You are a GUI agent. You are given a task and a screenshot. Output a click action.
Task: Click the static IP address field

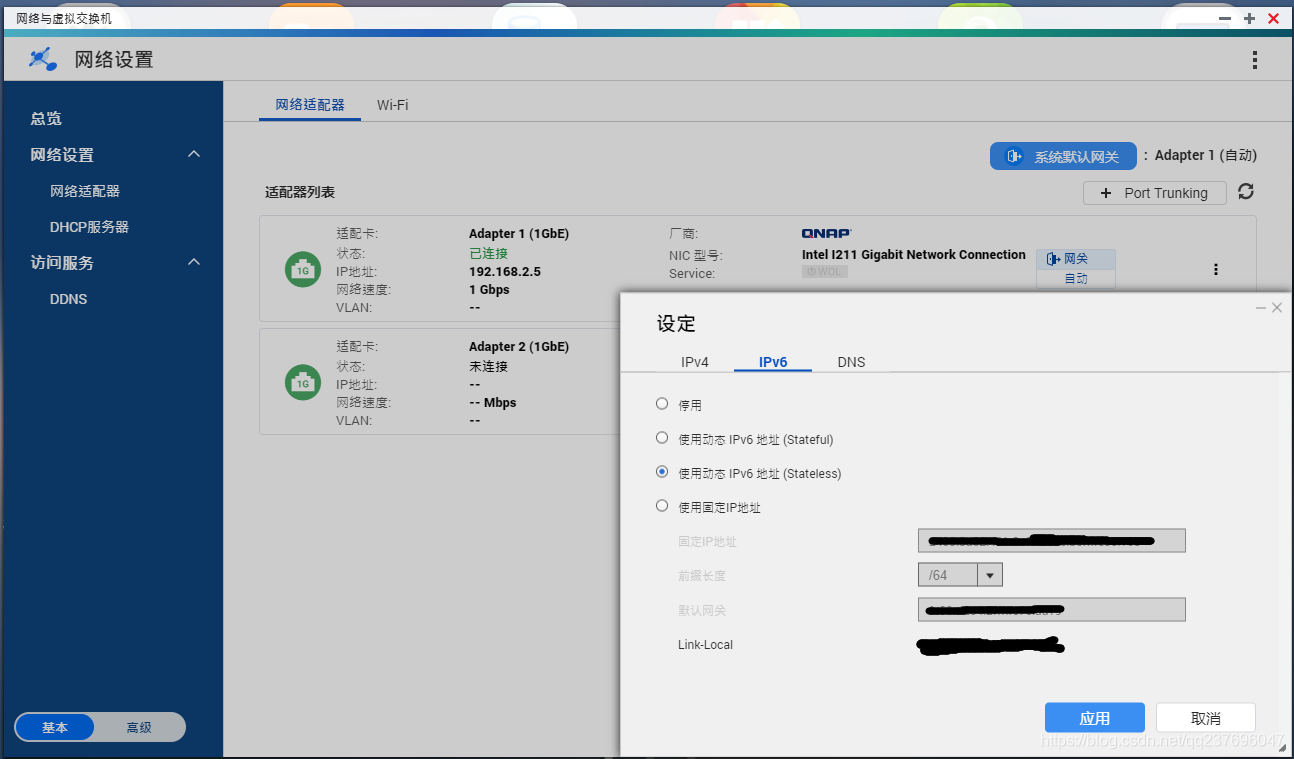click(x=1052, y=541)
